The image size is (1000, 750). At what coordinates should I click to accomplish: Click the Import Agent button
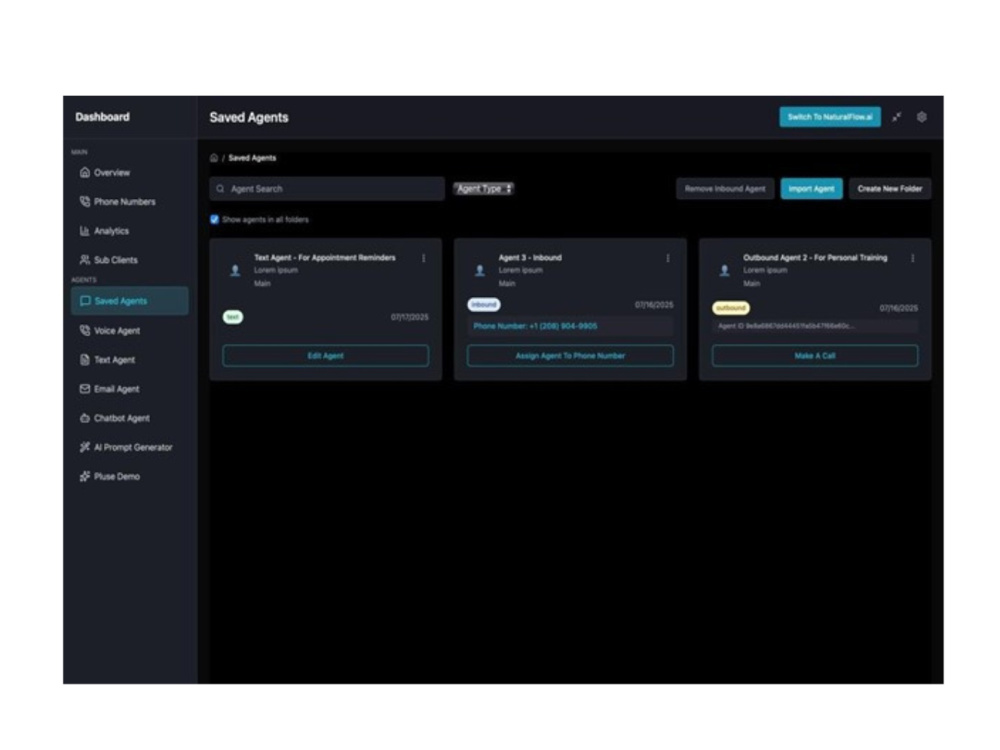[x=811, y=189]
